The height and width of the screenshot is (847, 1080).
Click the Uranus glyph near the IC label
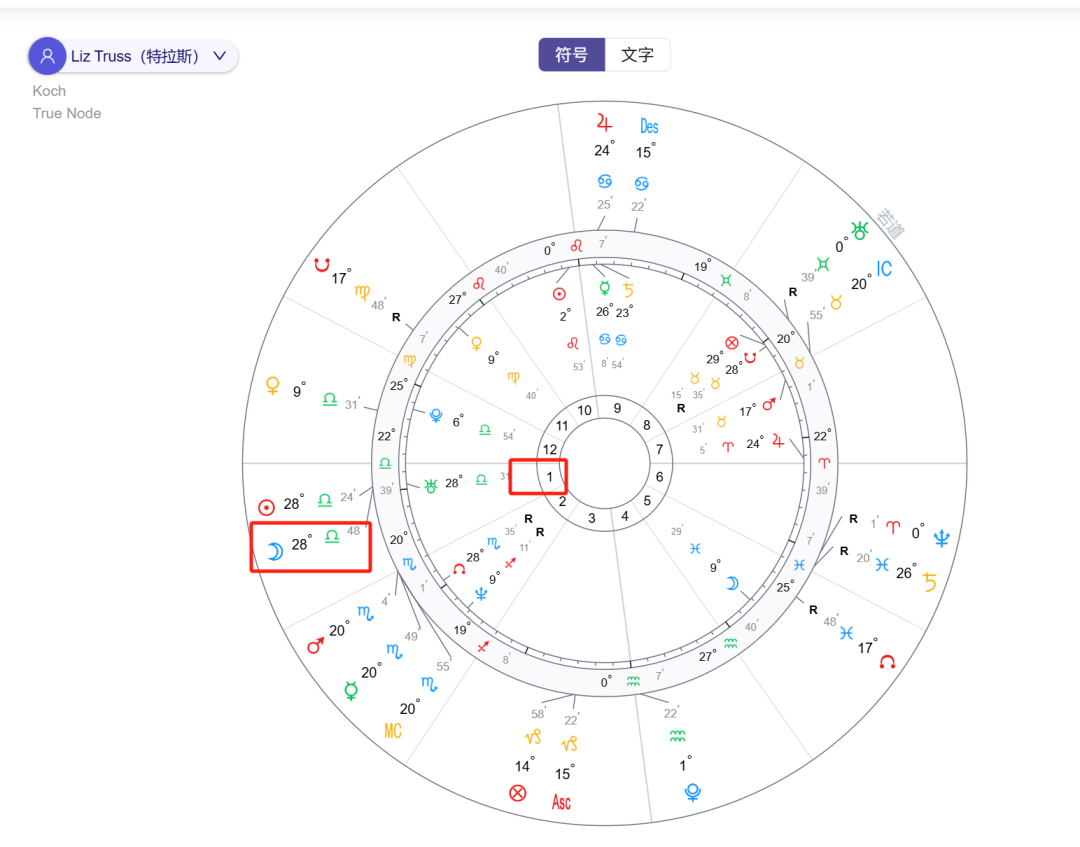tap(858, 230)
